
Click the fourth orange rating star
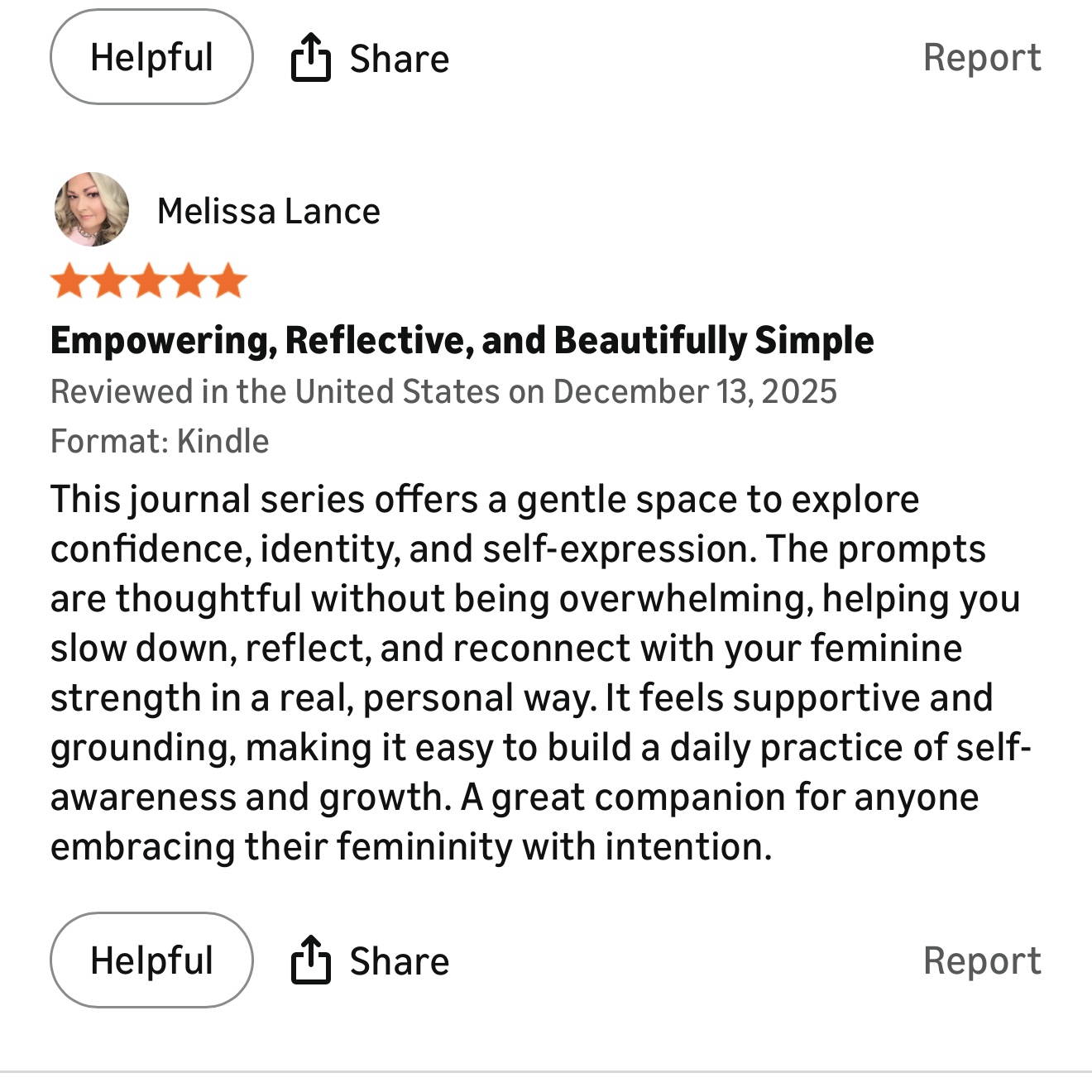tap(189, 281)
